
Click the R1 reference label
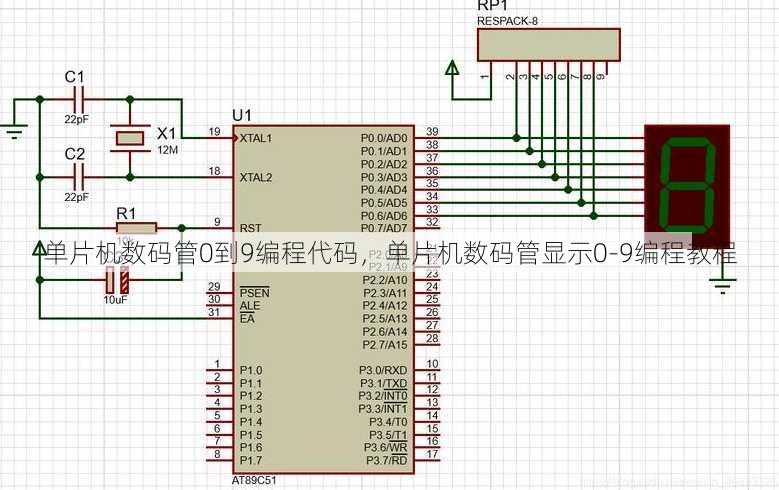[126, 214]
